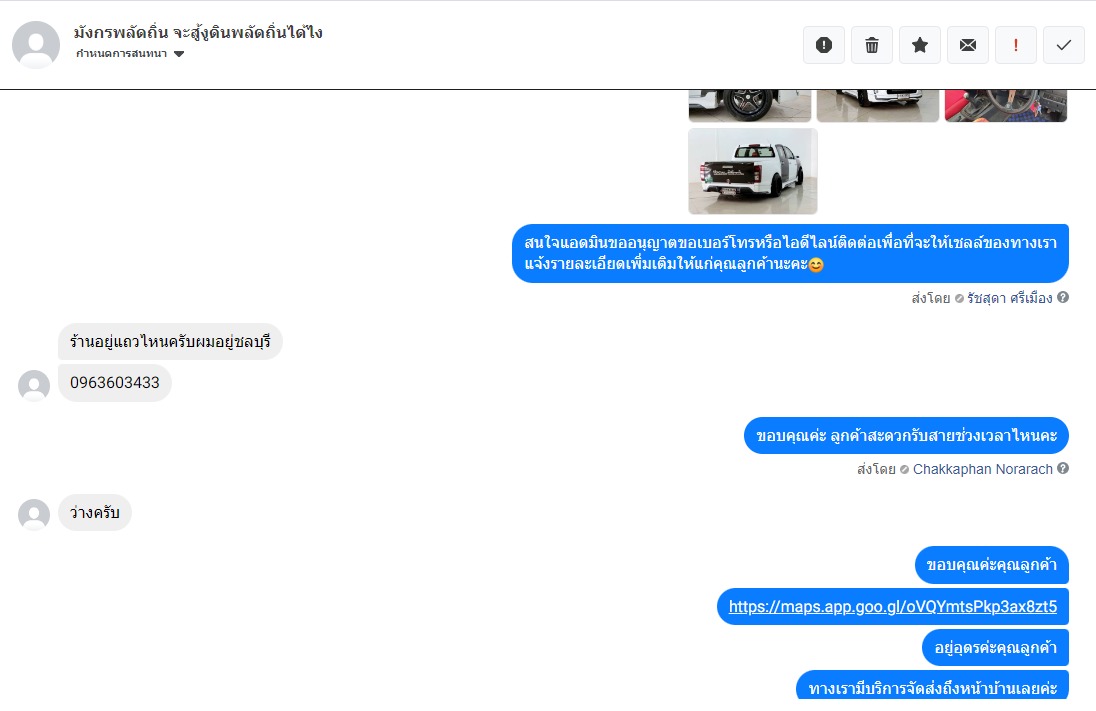Open the car wheel close-up photo
Viewport: 1096px width, 711px height.
[x=750, y=106]
